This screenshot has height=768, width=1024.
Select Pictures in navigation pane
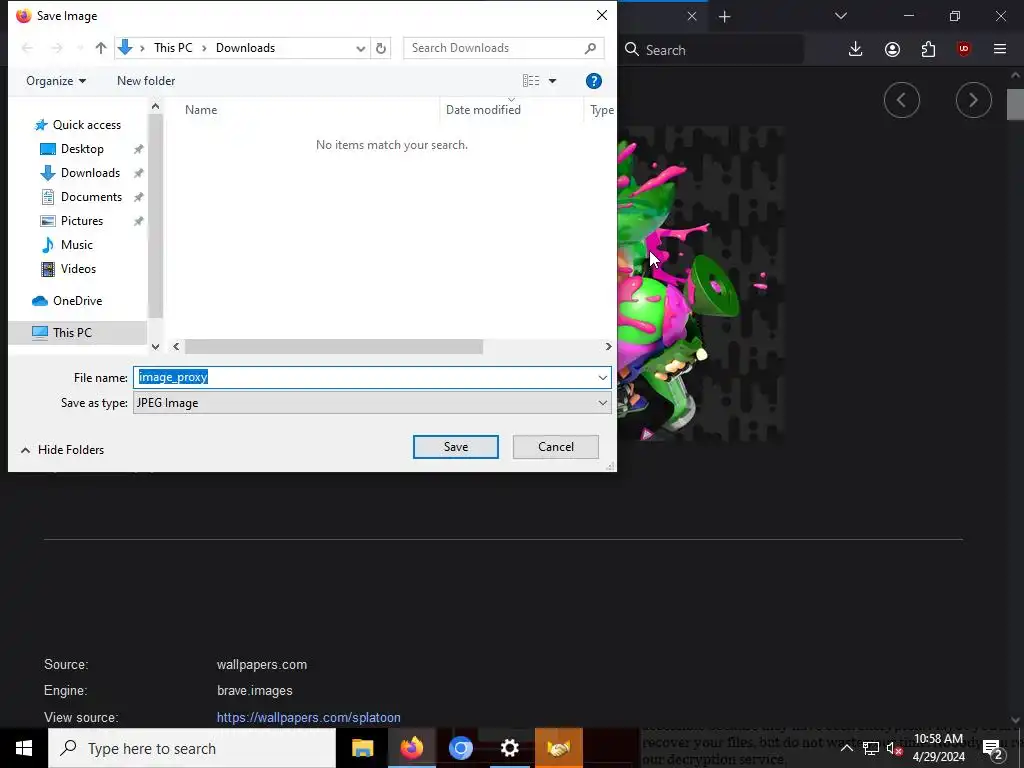tap(82, 221)
